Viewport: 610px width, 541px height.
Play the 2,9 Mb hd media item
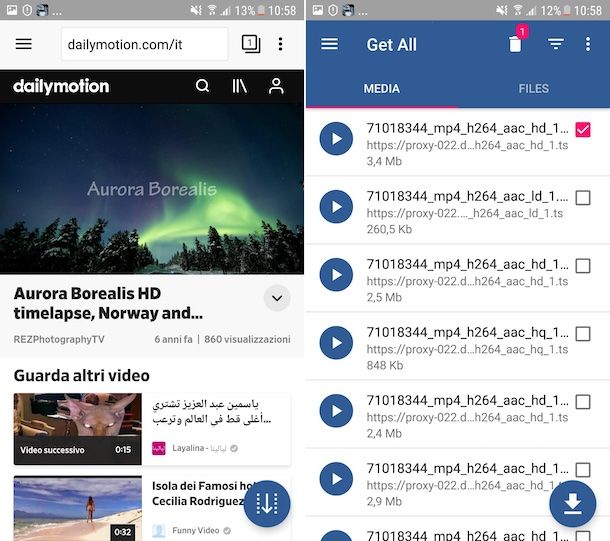336,479
